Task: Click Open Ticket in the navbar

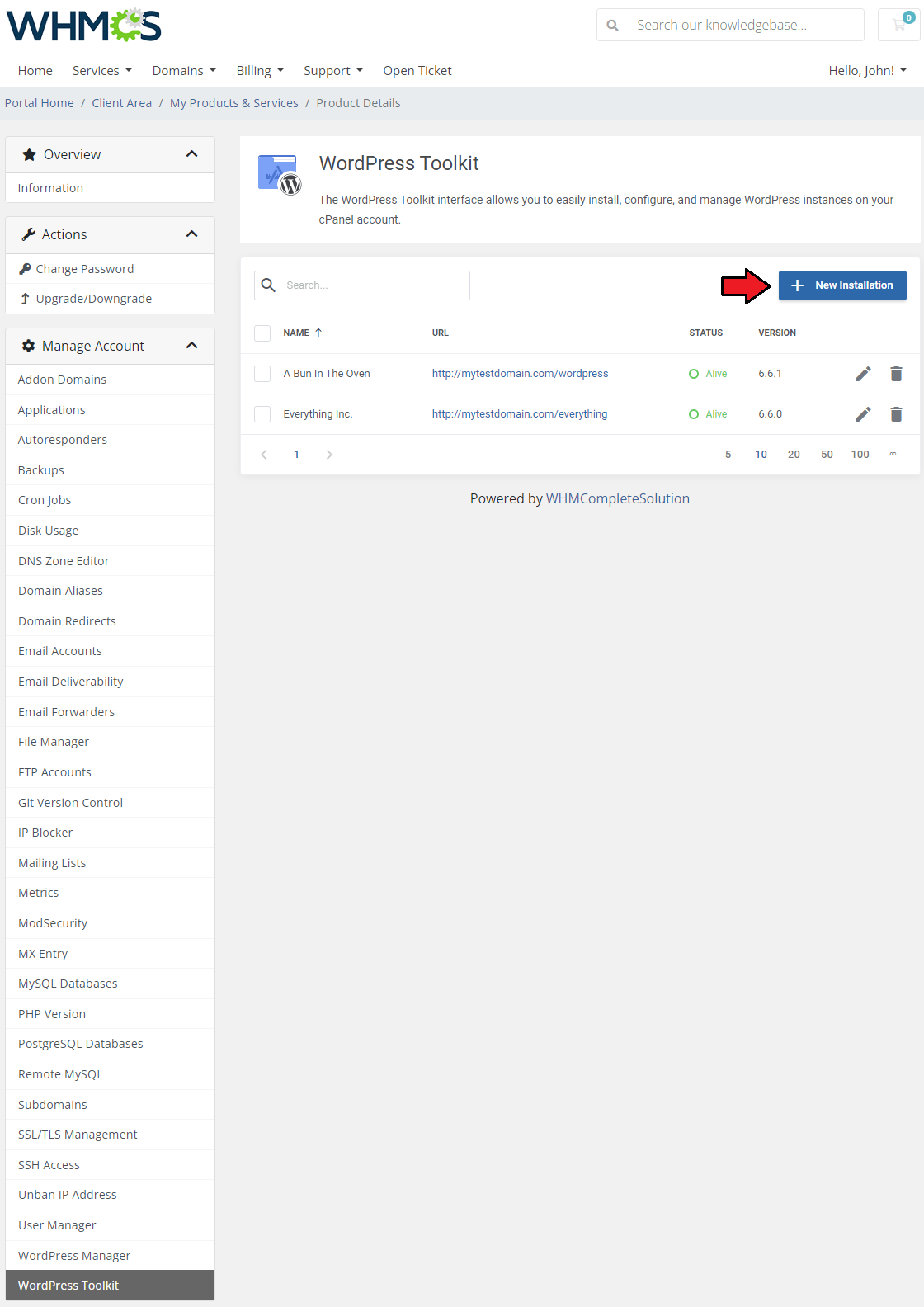Action: coord(417,71)
